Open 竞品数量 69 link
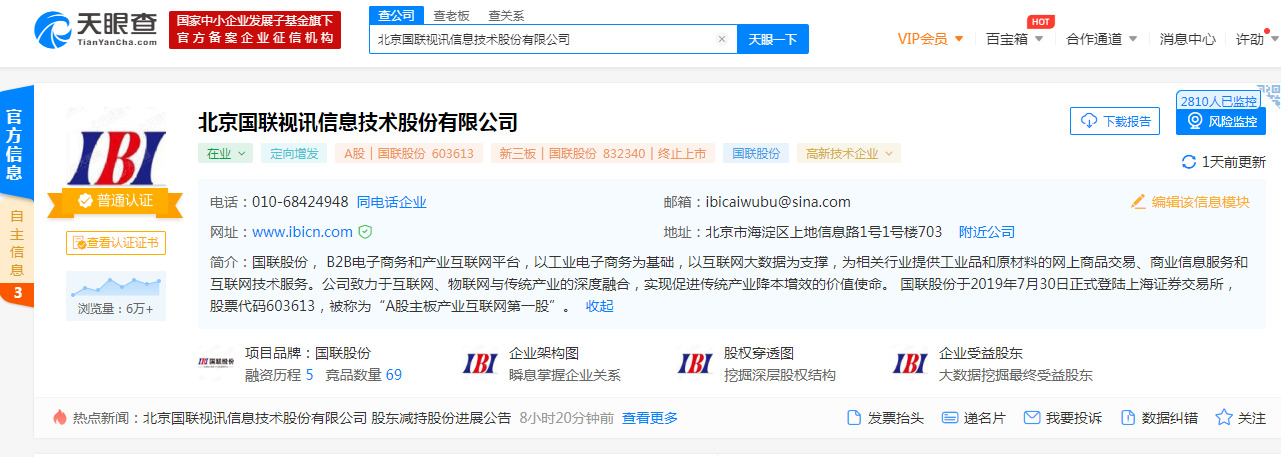Screen dimensions: 1281x457 tap(363, 375)
